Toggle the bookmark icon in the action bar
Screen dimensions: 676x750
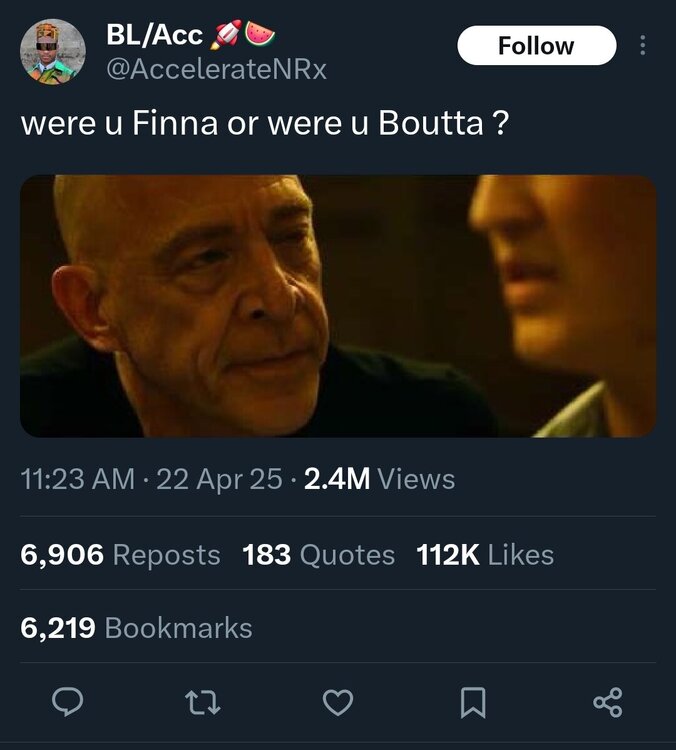472,703
